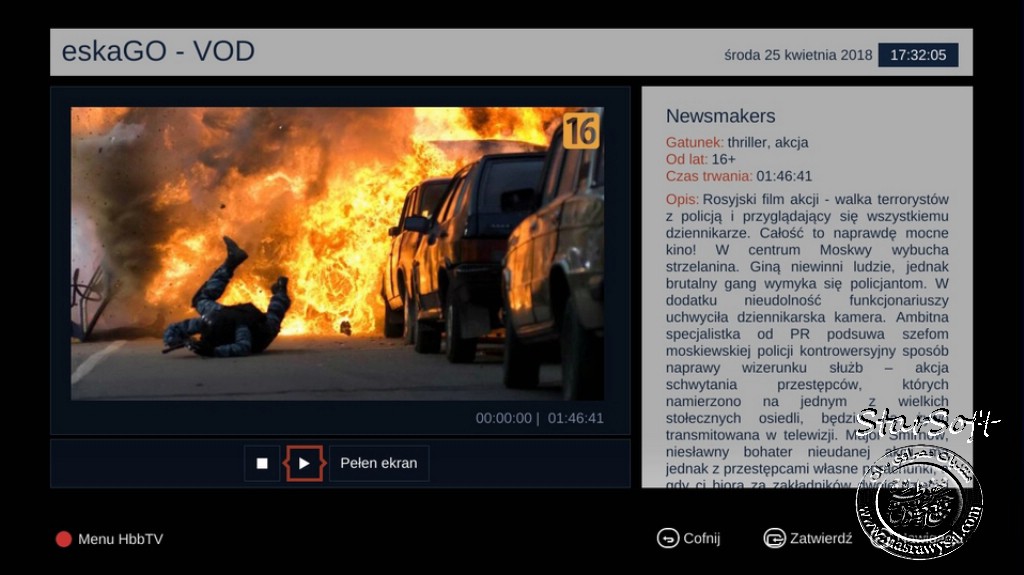Screen dimensions: 1024x575
Task: Click the eskaGO - VOD header title
Action: [x=158, y=51]
